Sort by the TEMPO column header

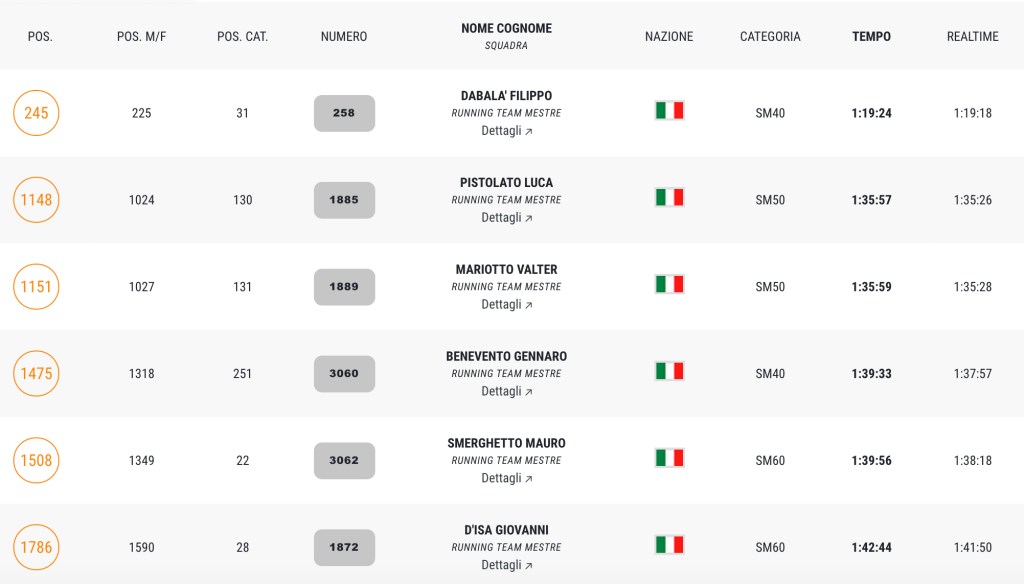pos(871,37)
